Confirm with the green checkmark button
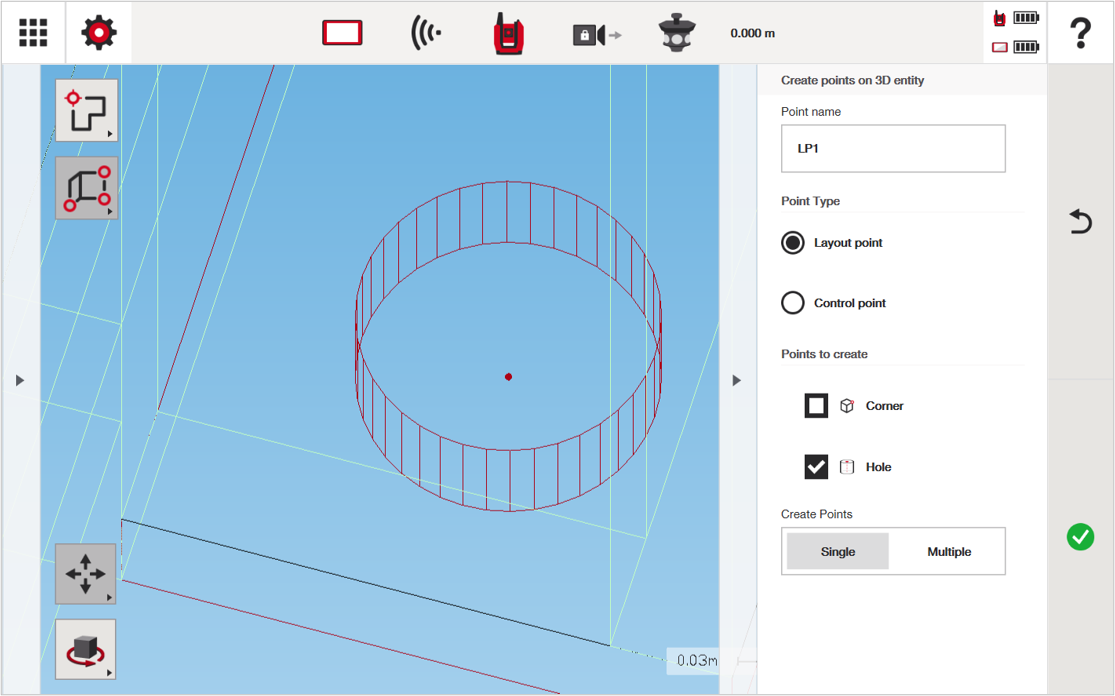 coord(1080,538)
